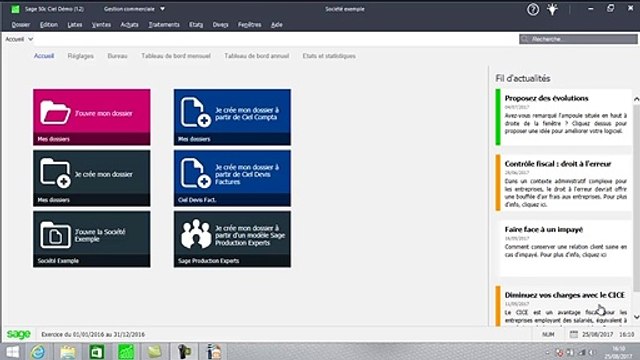Open the Divers menu
The width and height of the screenshot is (640, 360).
click(220, 24)
